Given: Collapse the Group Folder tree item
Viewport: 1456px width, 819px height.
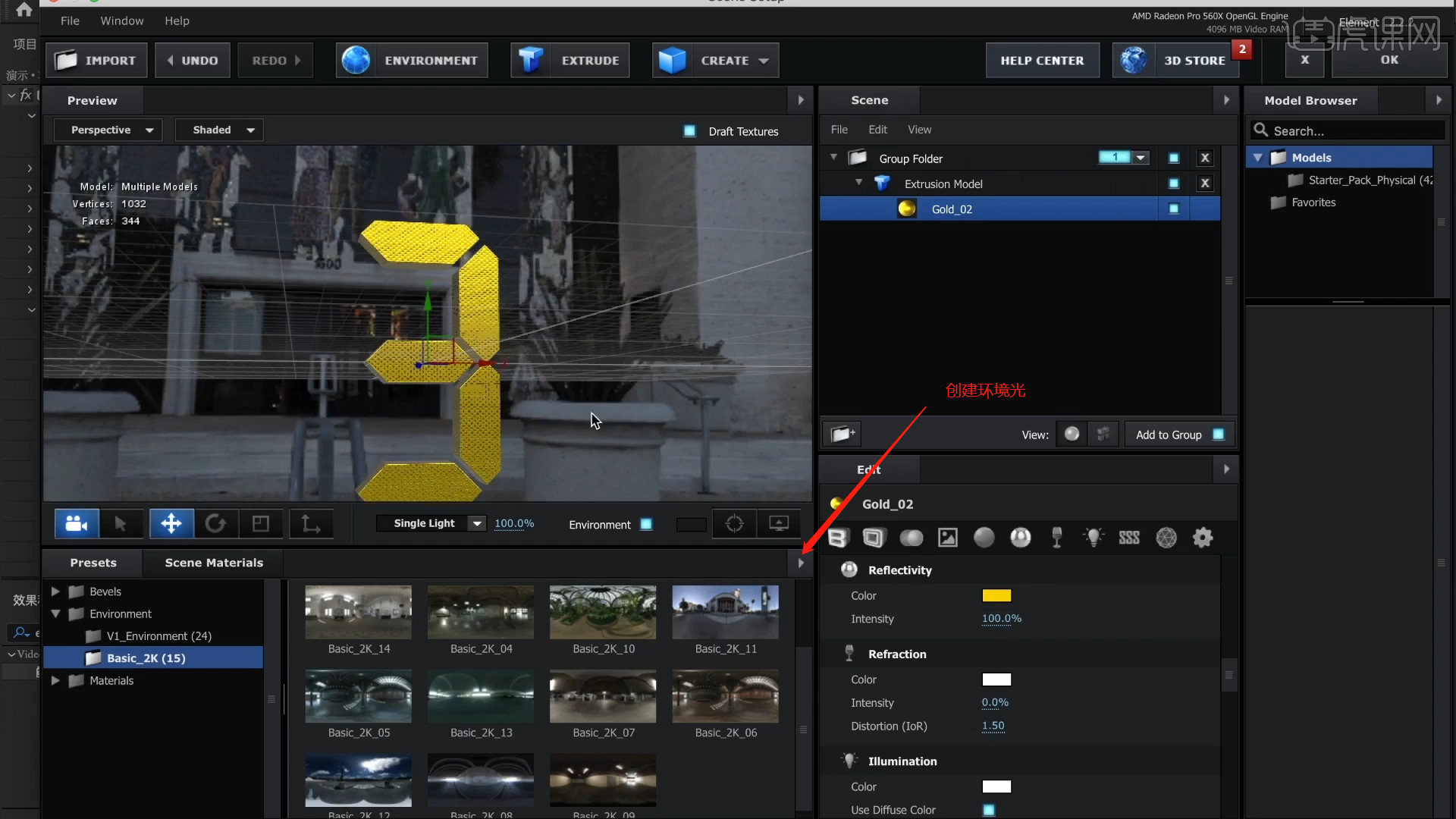Looking at the screenshot, I should (833, 157).
